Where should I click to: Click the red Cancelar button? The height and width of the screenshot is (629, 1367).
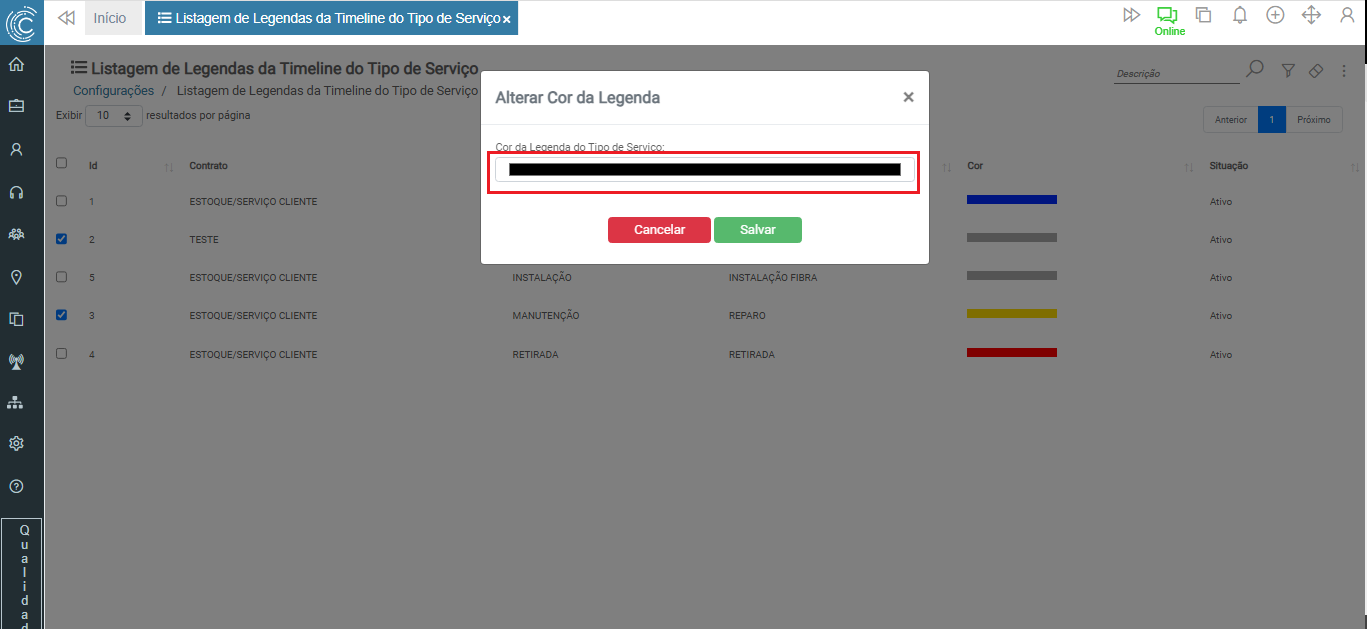tap(659, 230)
